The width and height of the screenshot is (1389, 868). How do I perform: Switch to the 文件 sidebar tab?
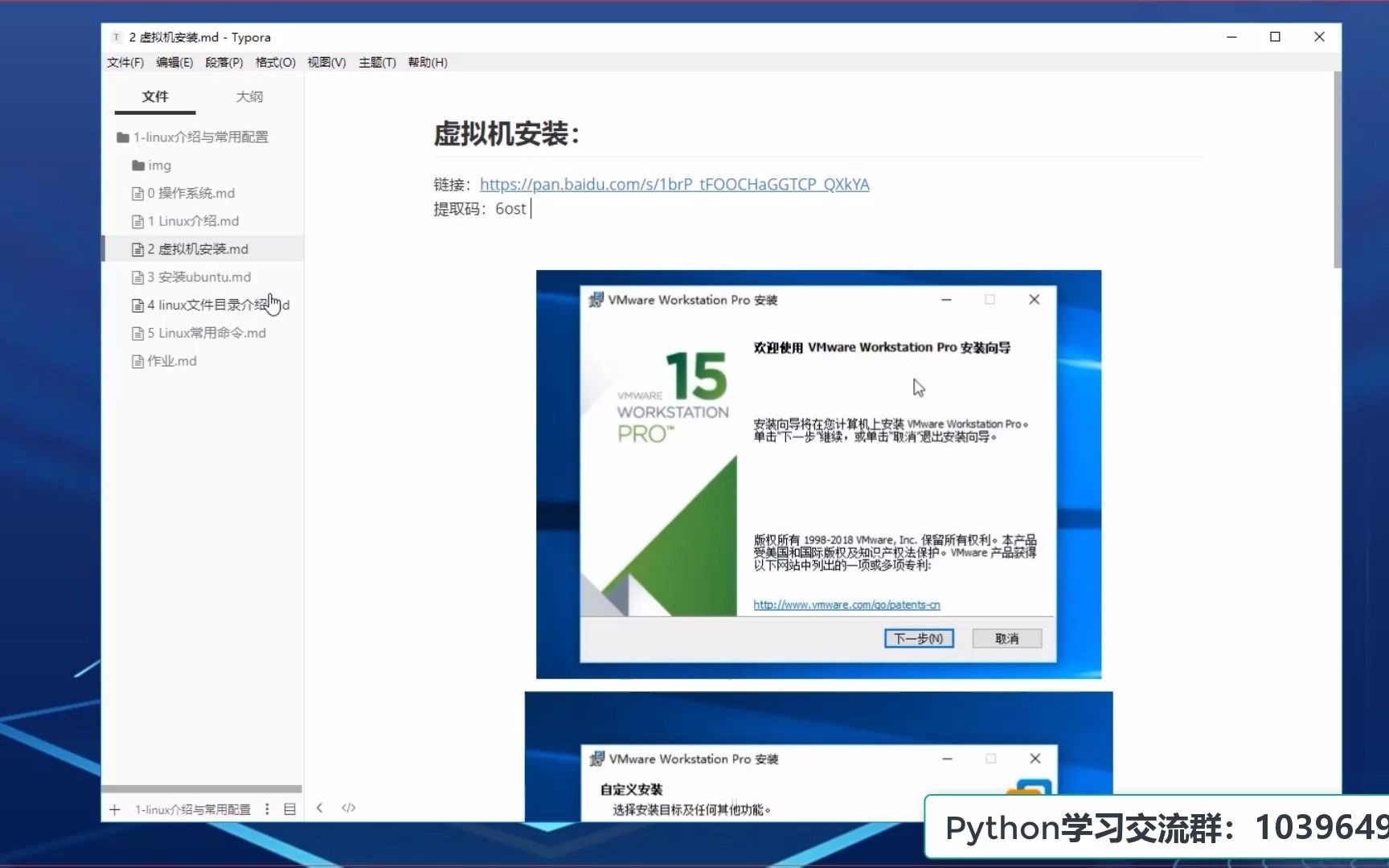155,96
